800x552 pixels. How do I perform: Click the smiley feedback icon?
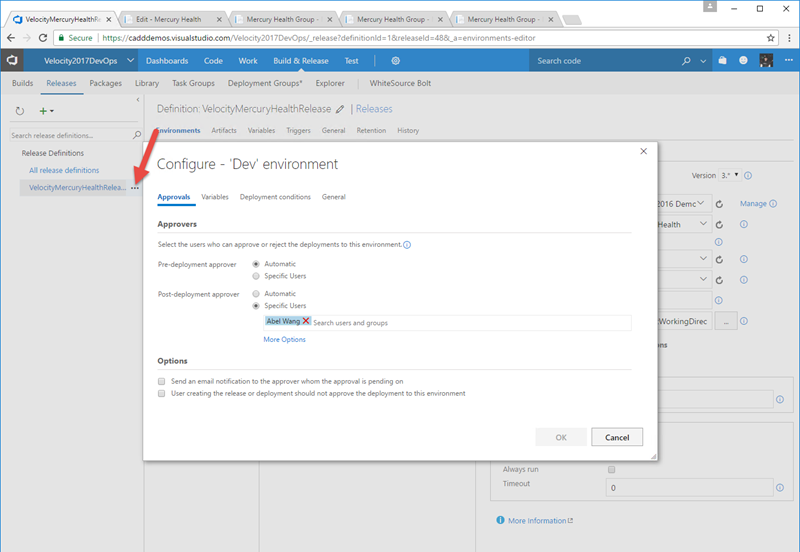(x=743, y=60)
